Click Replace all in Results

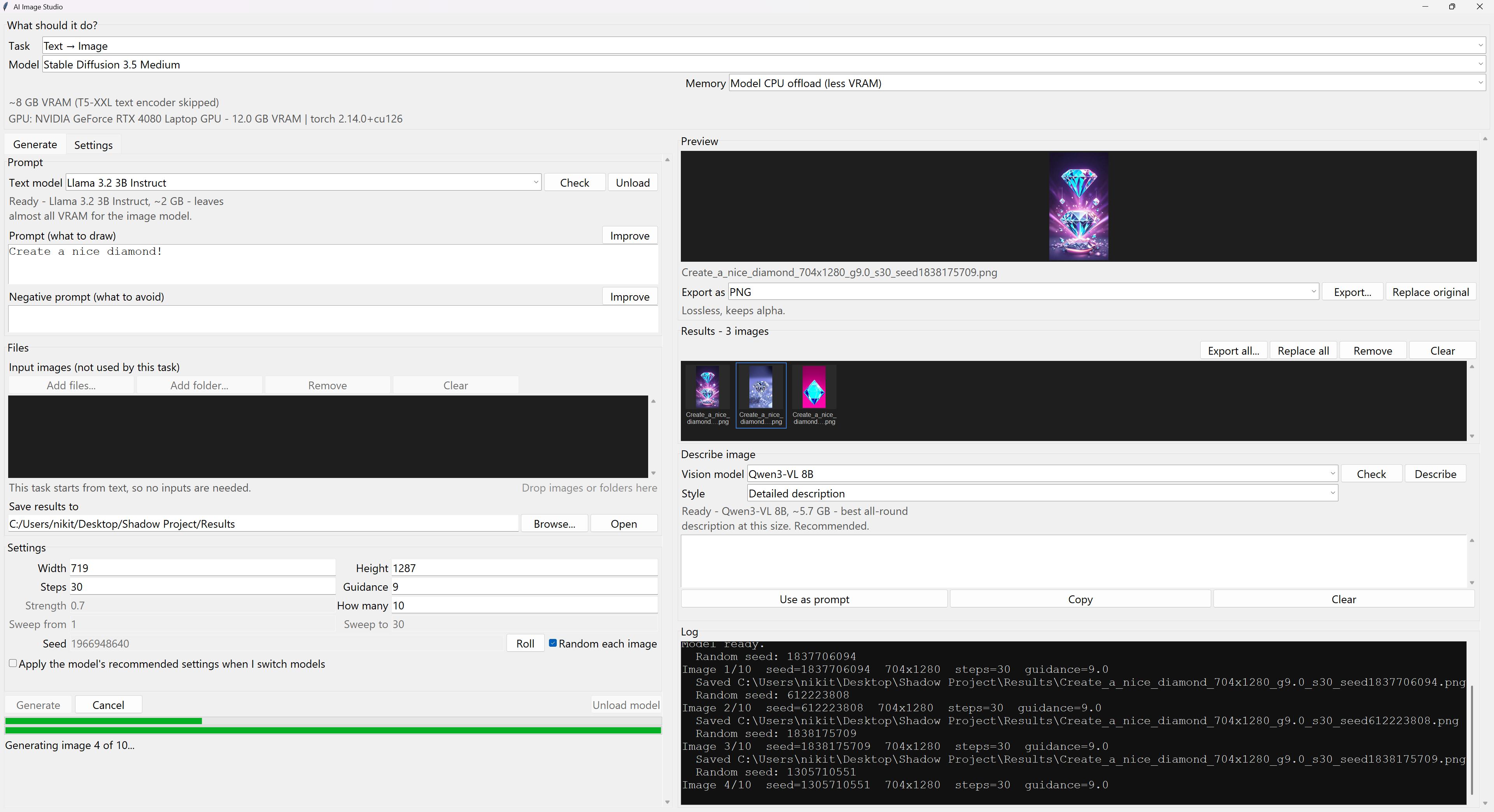tap(1303, 351)
